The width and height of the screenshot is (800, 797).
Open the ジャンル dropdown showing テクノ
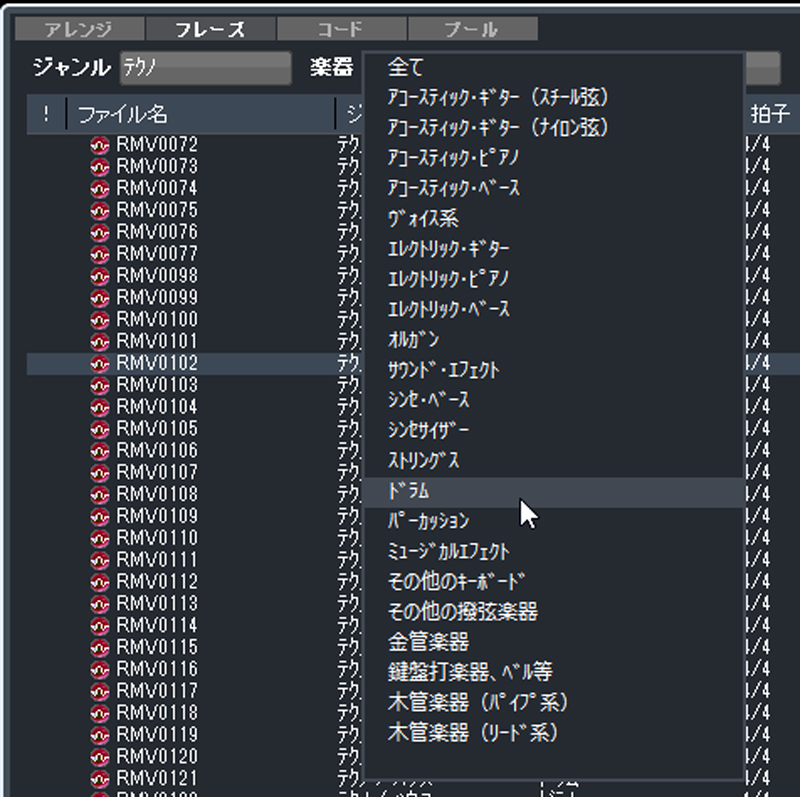(206, 67)
